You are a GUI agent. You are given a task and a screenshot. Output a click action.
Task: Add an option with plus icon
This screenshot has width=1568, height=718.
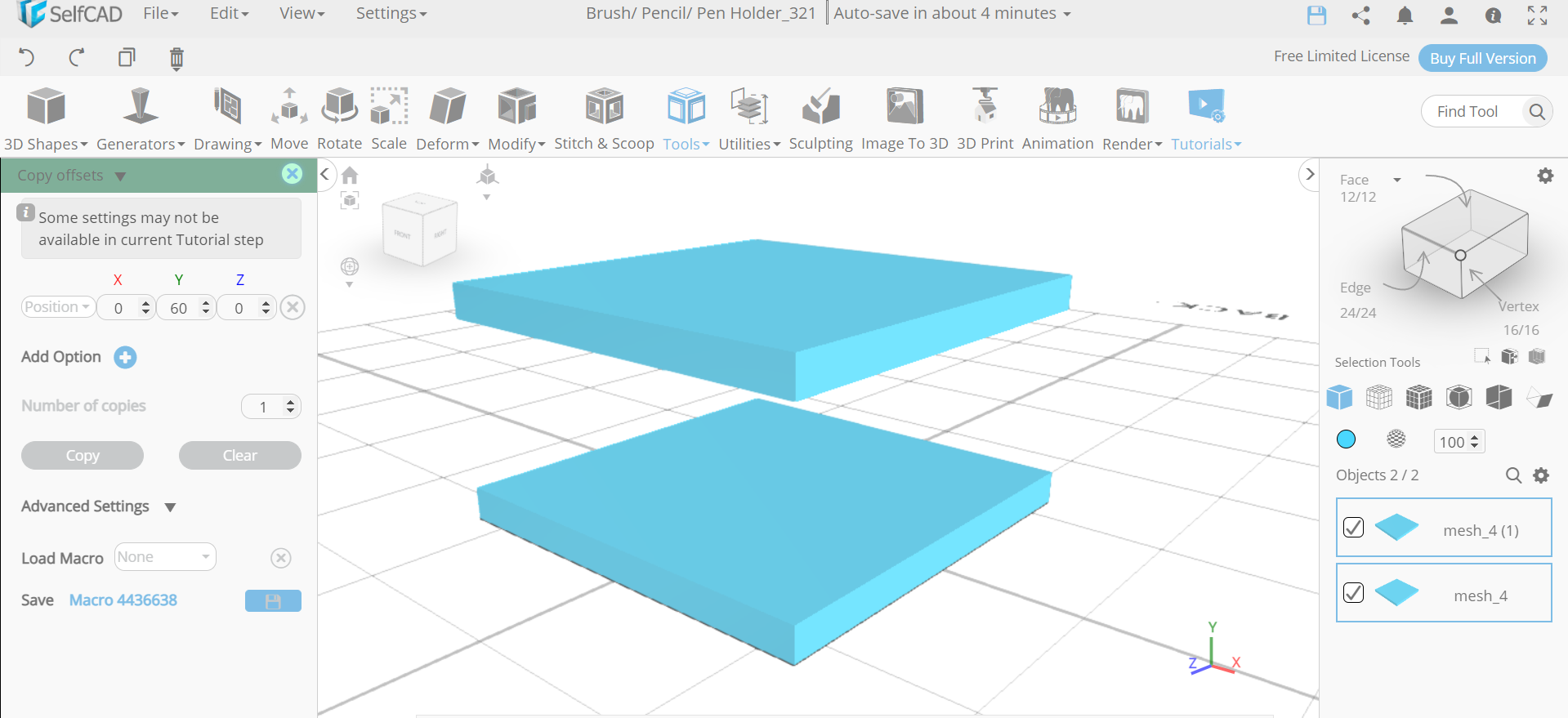[x=125, y=357]
